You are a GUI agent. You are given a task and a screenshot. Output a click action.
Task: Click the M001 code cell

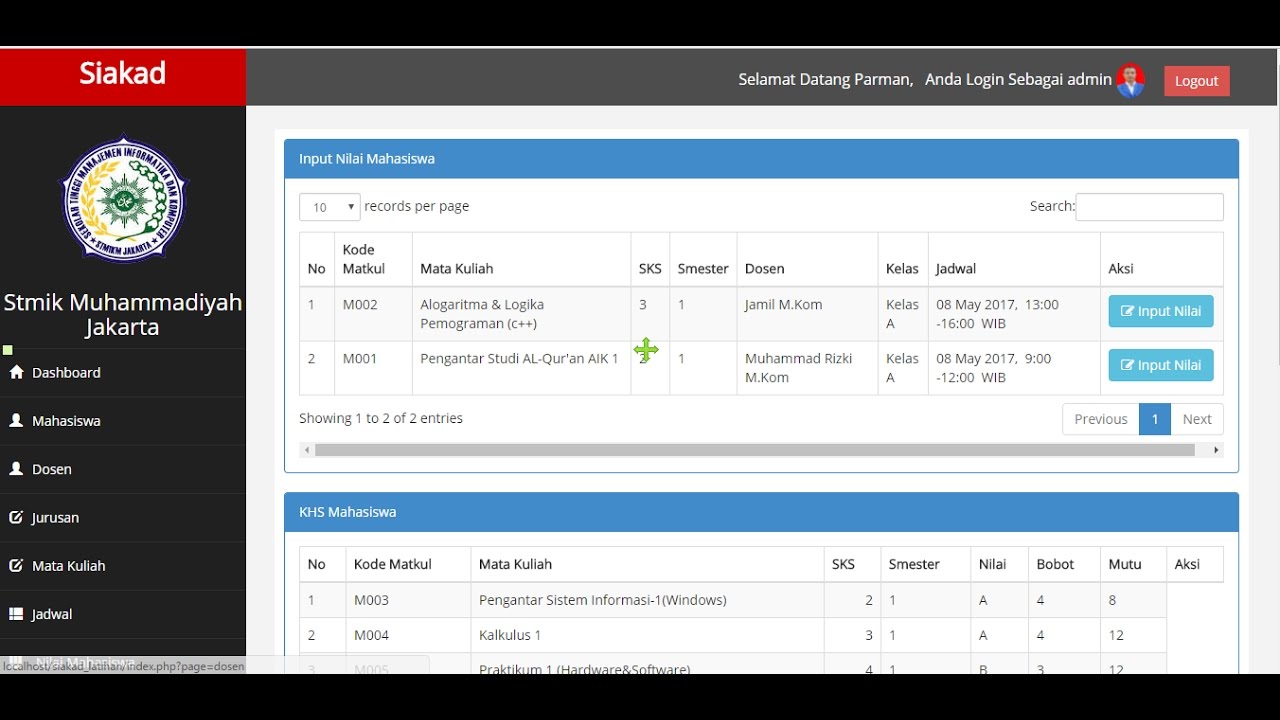pos(373,368)
